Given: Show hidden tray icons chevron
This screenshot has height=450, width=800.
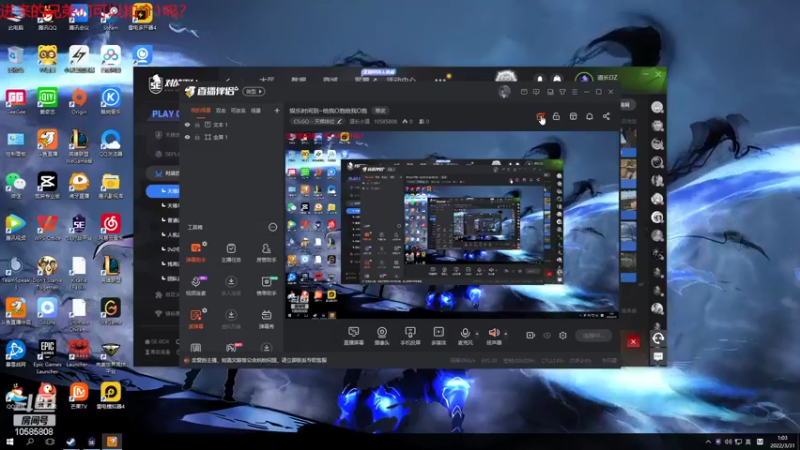Looking at the screenshot, I should pos(708,441).
